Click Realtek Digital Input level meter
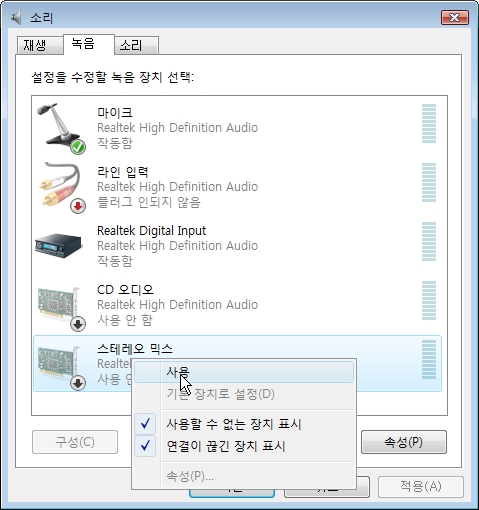The image size is (479, 510). pos(429,241)
